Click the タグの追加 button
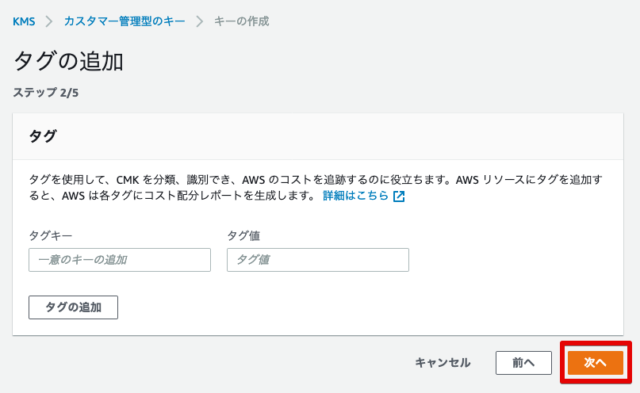The image size is (640, 393). coord(73,307)
